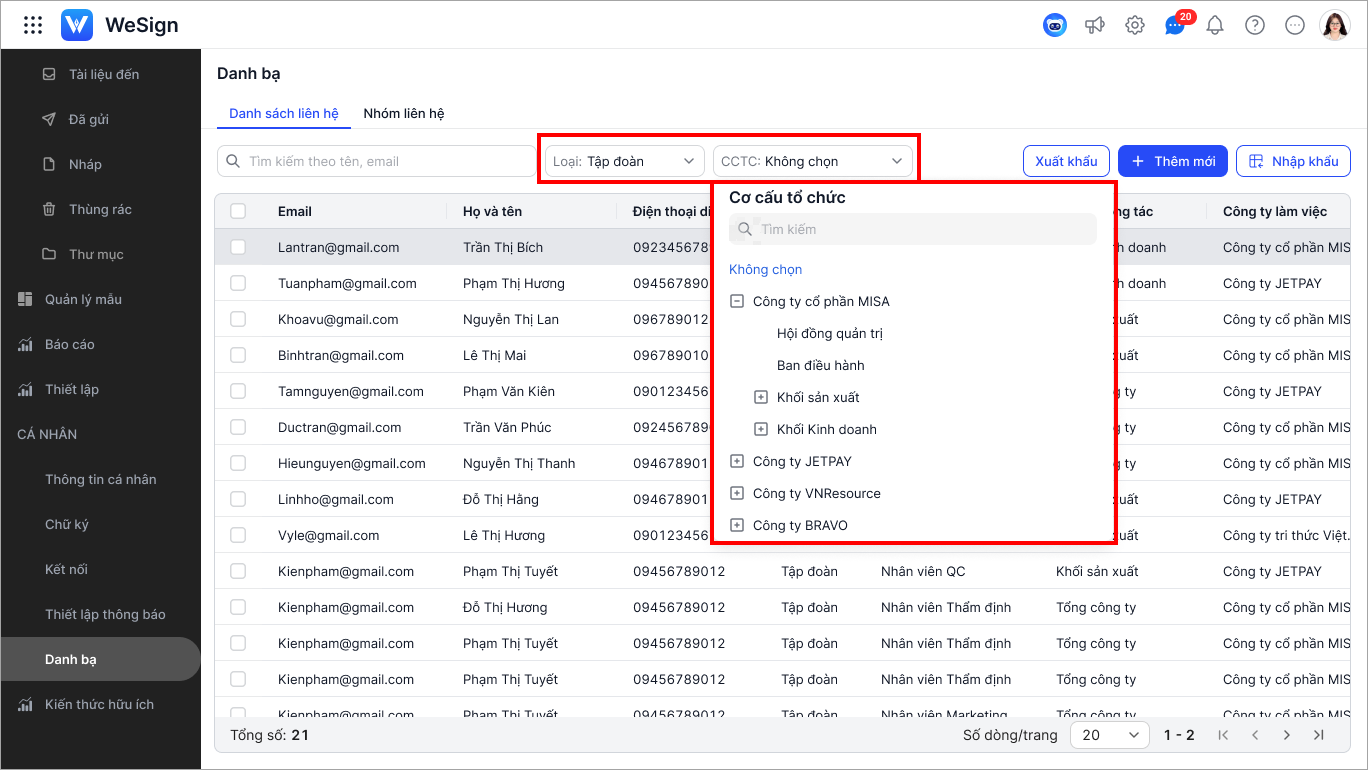Open the chatbot assistant icon
Image resolution: width=1368 pixels, height=770 pixels.
point(1055,25)
